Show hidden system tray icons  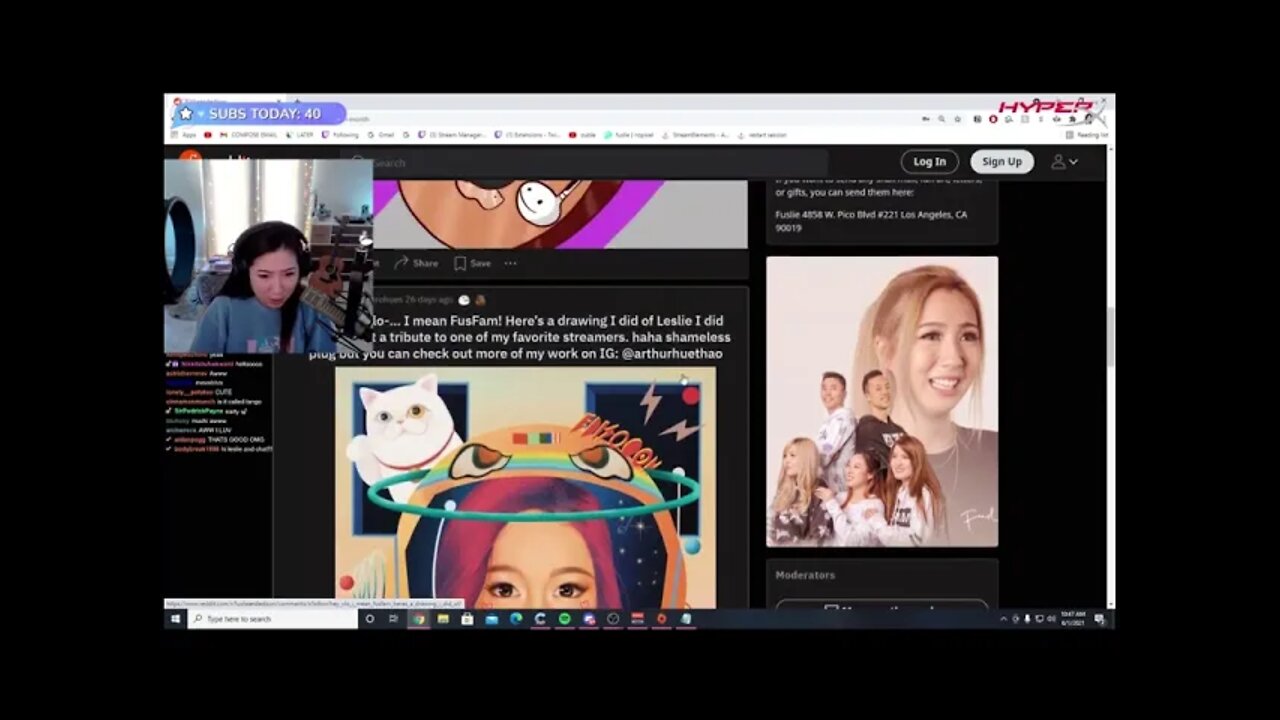tap(1003, 619)
